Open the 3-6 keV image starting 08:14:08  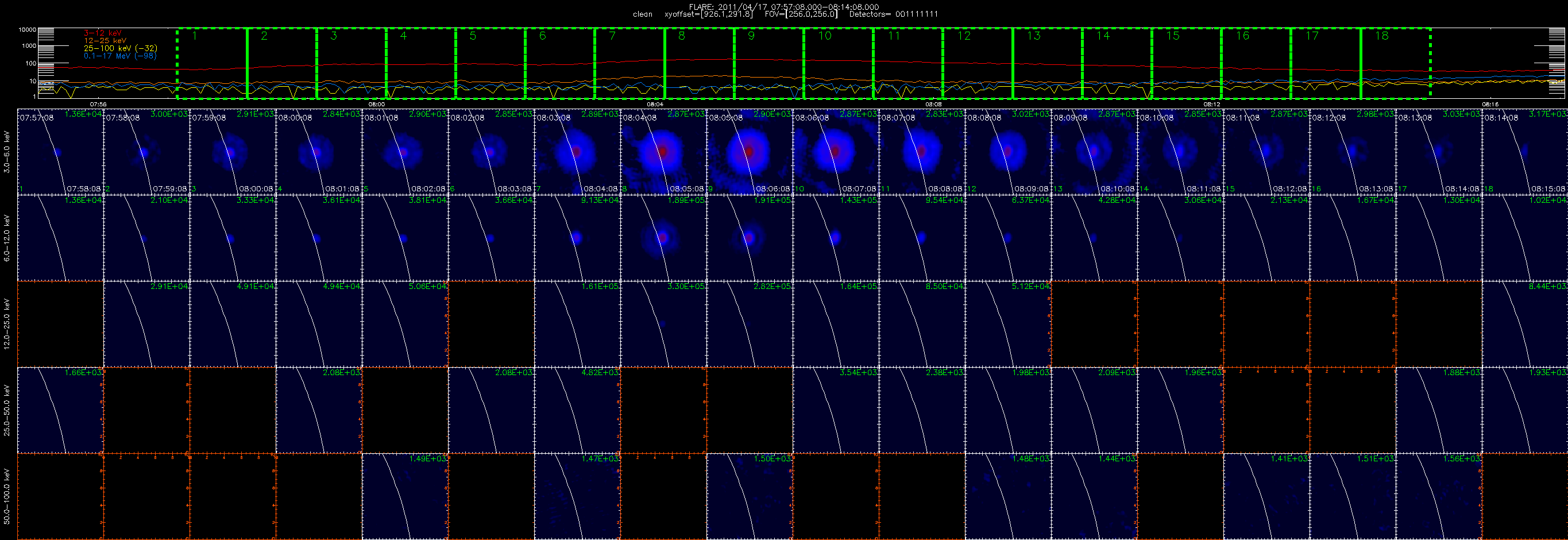tap(1525, 152)
